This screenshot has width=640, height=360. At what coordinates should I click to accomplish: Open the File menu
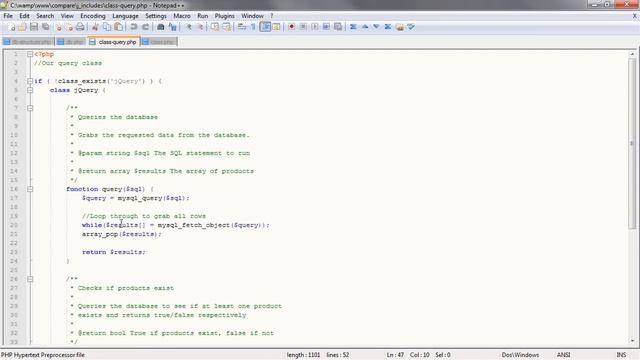pos(8,16)
